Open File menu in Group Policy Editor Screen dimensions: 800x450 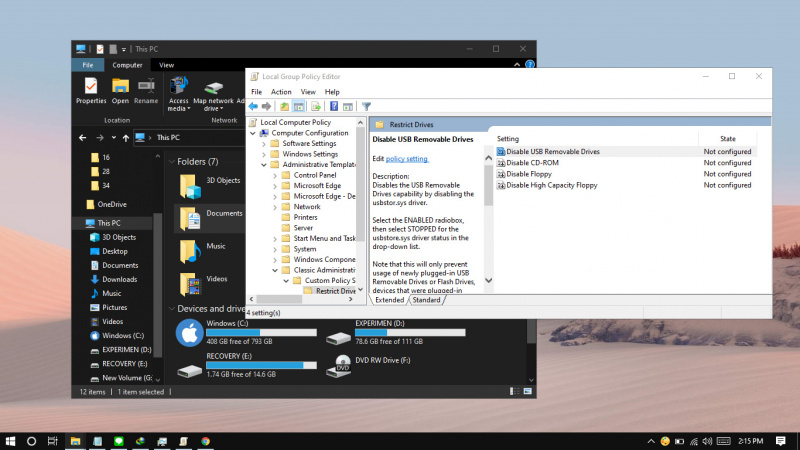click(x=257, y=92)
